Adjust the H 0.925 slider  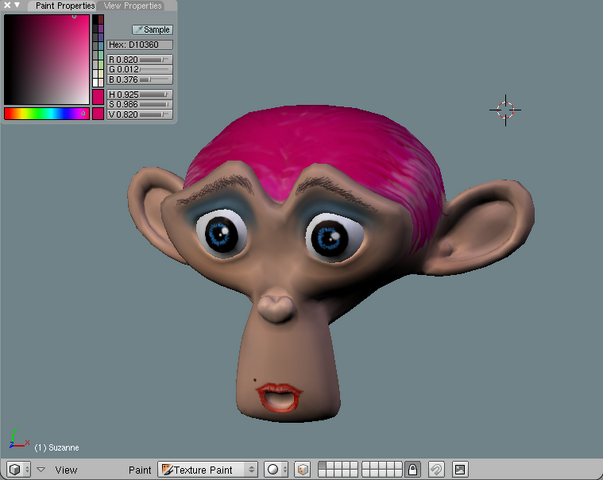pyautogui.click(x=140, y=94)
